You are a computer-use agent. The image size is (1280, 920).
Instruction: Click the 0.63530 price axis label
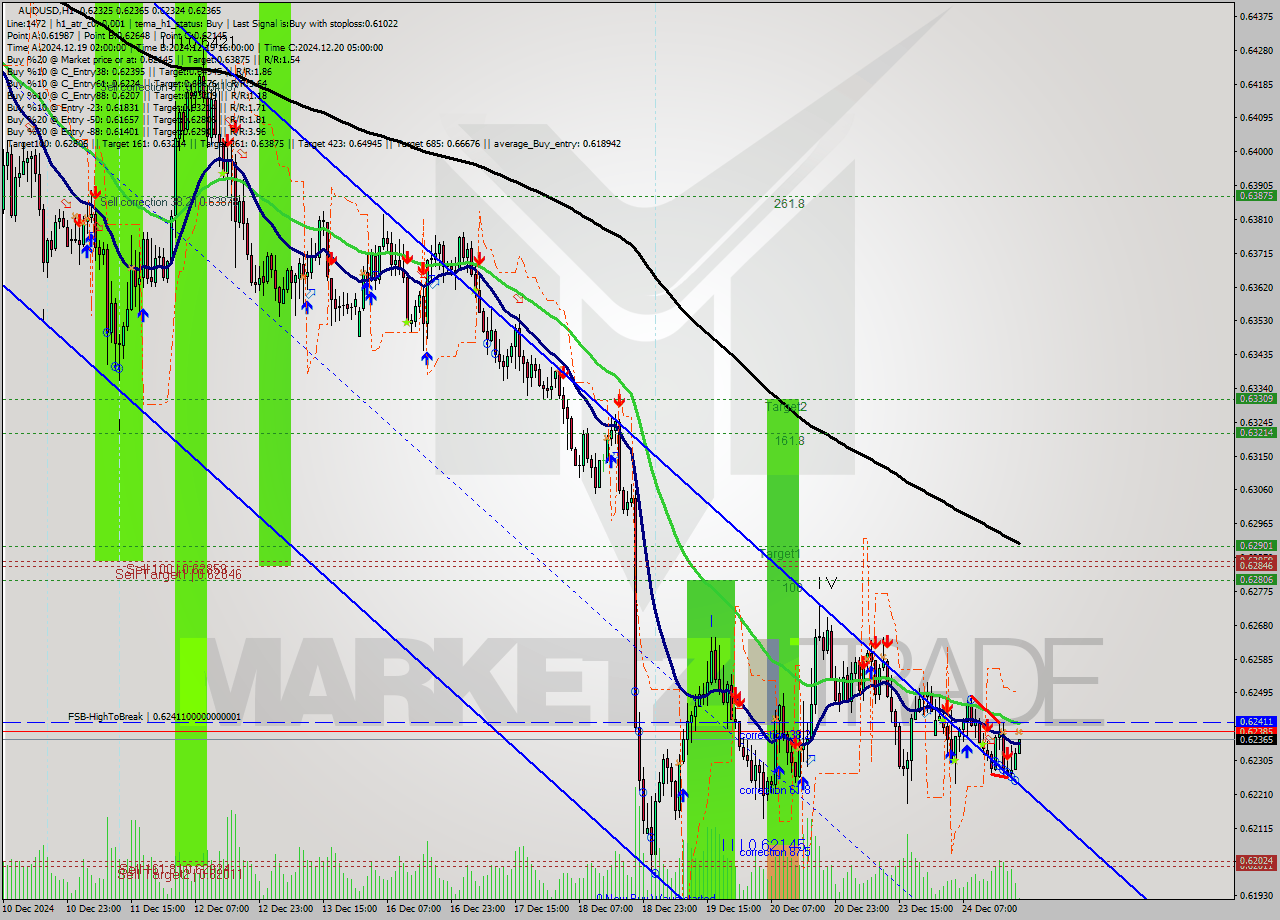(1256, 320)
